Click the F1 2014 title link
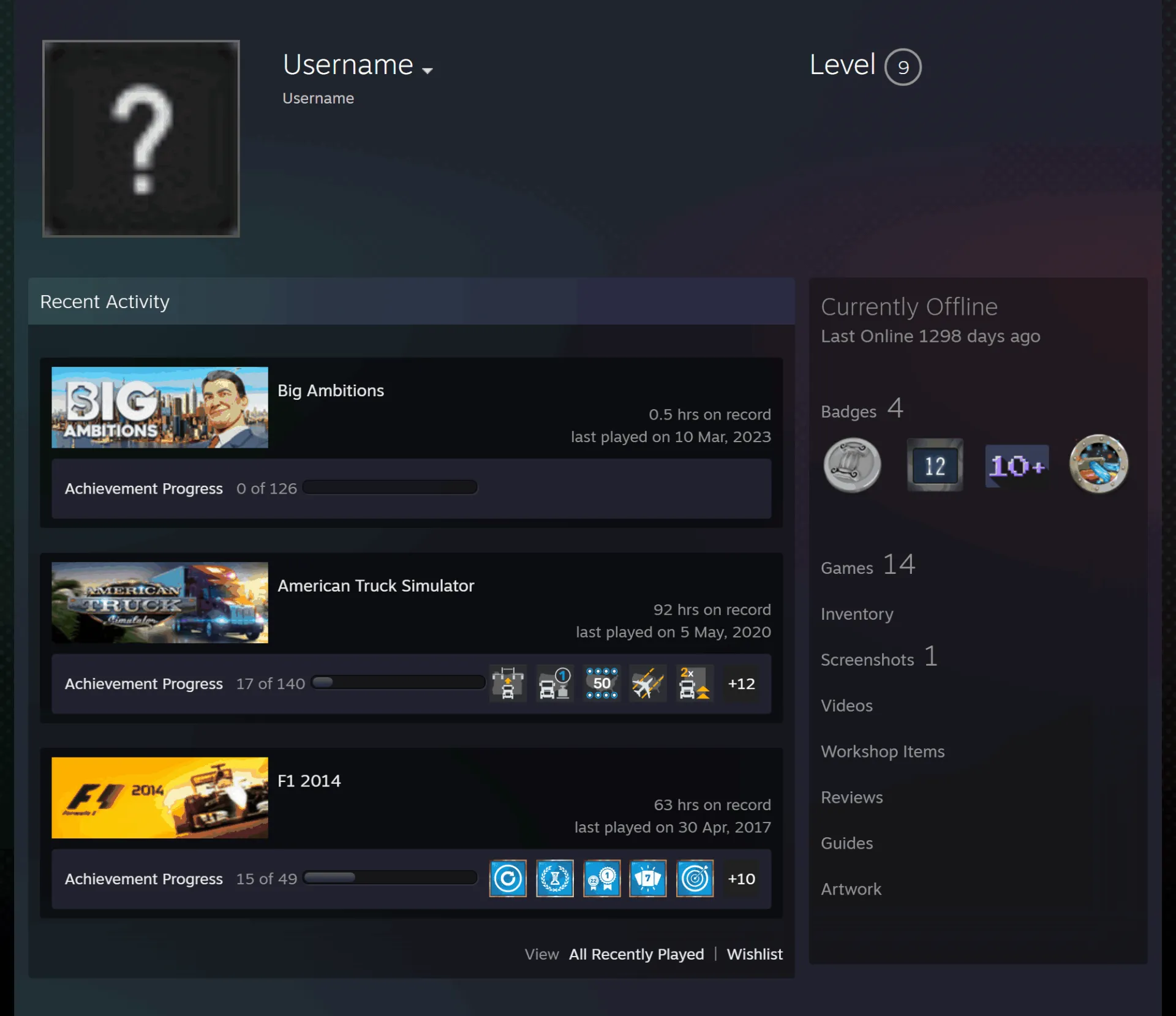The width and height of the screenshot is (1176, 1016). (x=309, y=781)
